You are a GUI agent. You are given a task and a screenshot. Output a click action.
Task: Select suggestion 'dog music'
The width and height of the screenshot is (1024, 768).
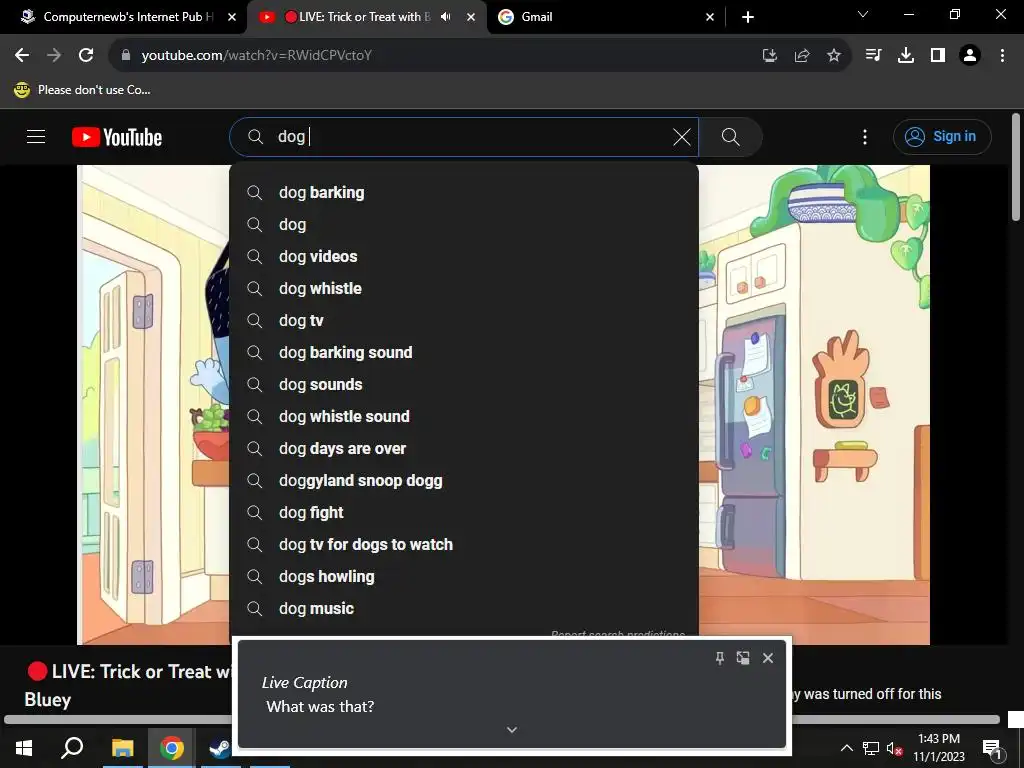click(464, 609)
